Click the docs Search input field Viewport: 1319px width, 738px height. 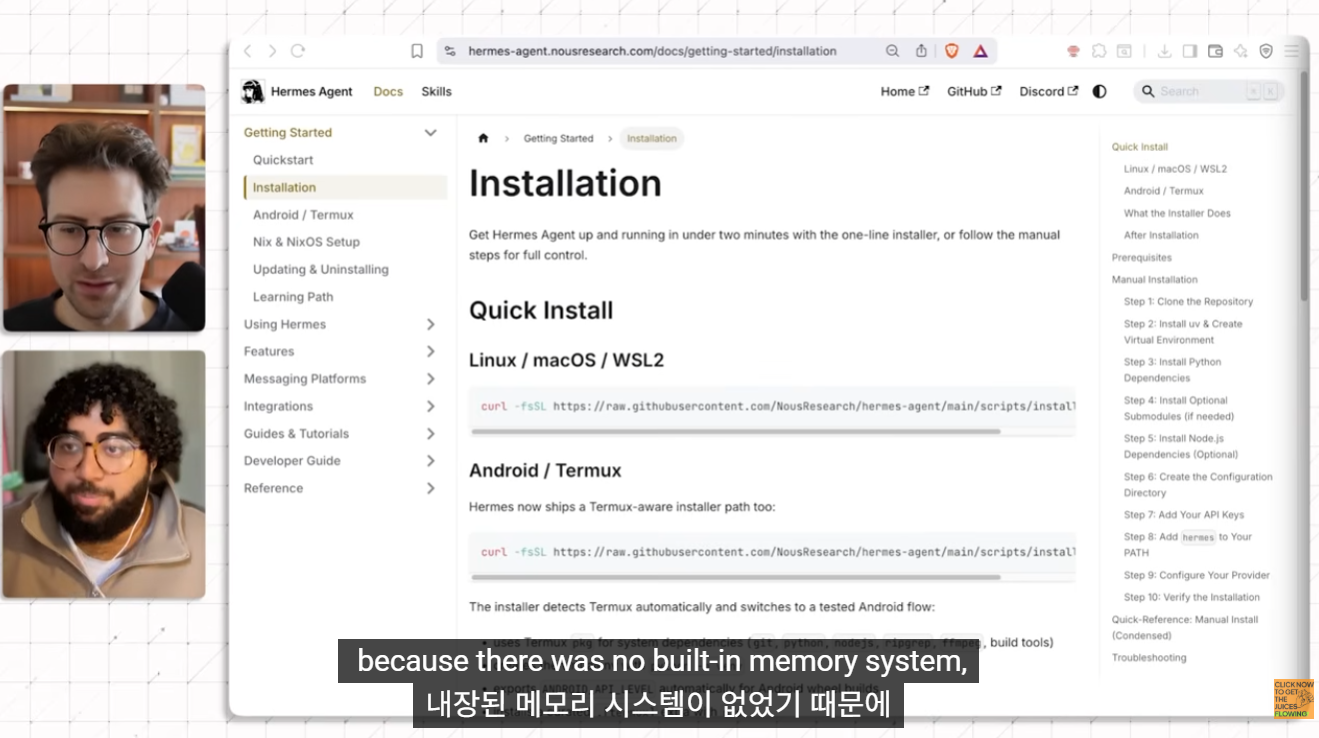tap(1208, 91)
